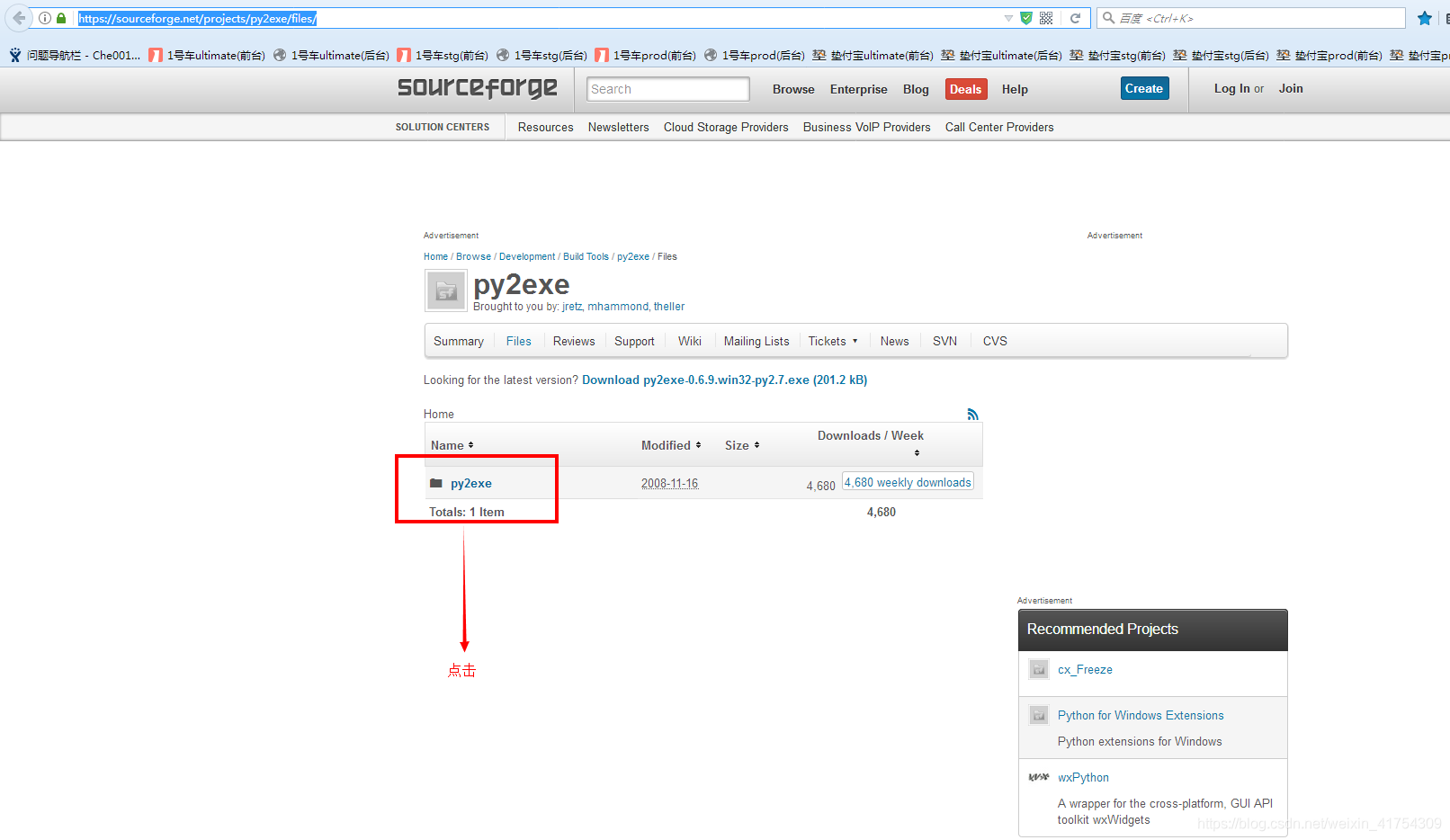Click the Development breadcrumb link
The width and height of the screenshot is (1450, 840).
[x=527, y=256]
